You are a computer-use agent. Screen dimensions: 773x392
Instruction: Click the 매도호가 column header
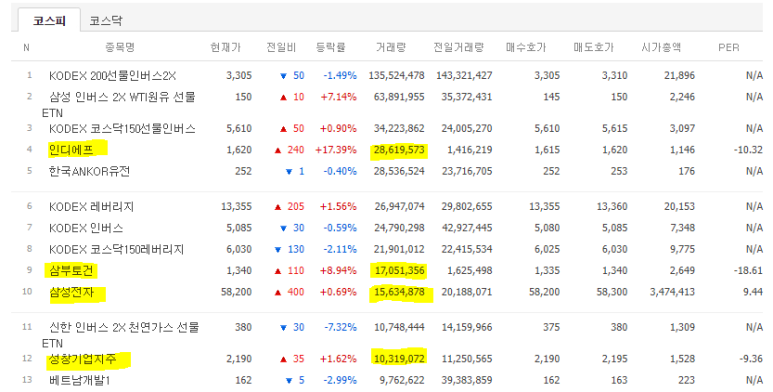pyautogui.click(x=594, y=47)
